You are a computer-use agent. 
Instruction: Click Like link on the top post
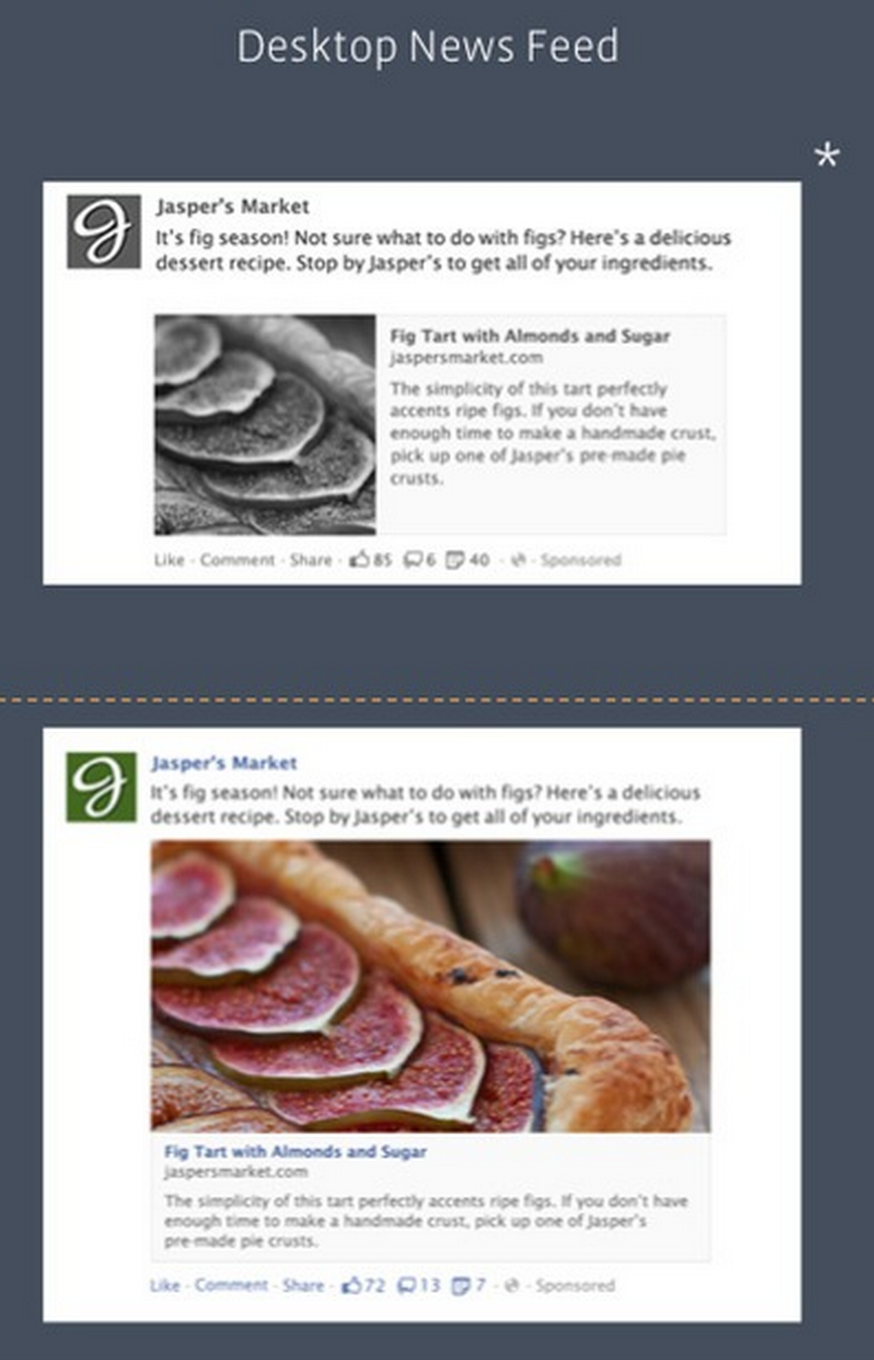coord(169,560)
